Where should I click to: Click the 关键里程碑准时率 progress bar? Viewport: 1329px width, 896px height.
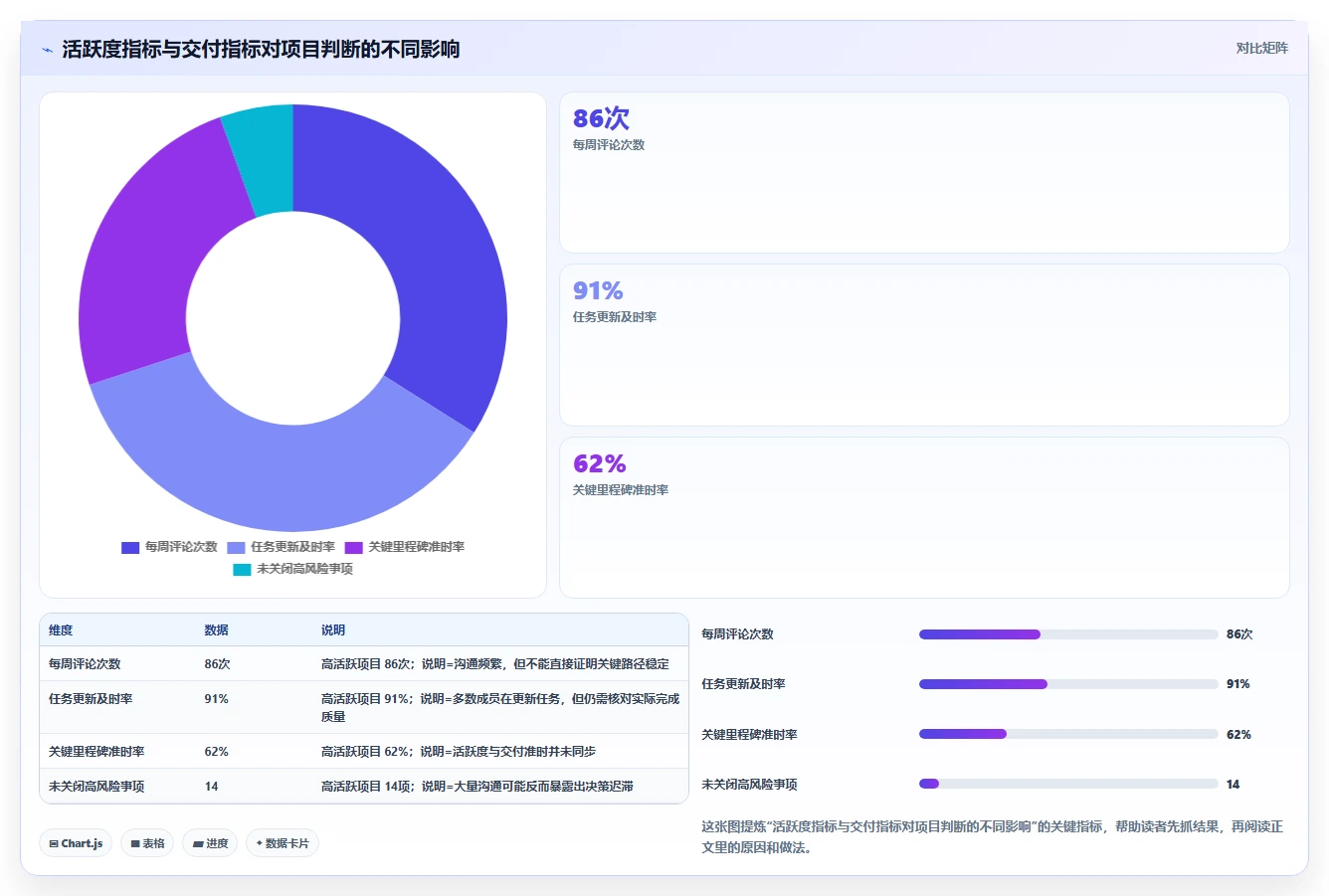click(x=1068, y=734)
